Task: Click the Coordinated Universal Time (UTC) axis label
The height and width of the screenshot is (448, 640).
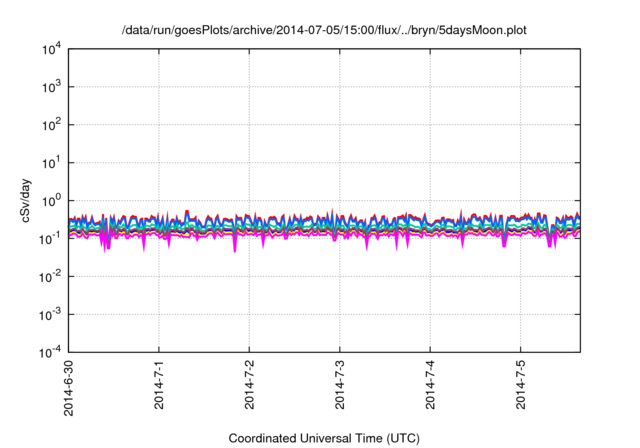Action: point(324,438)
